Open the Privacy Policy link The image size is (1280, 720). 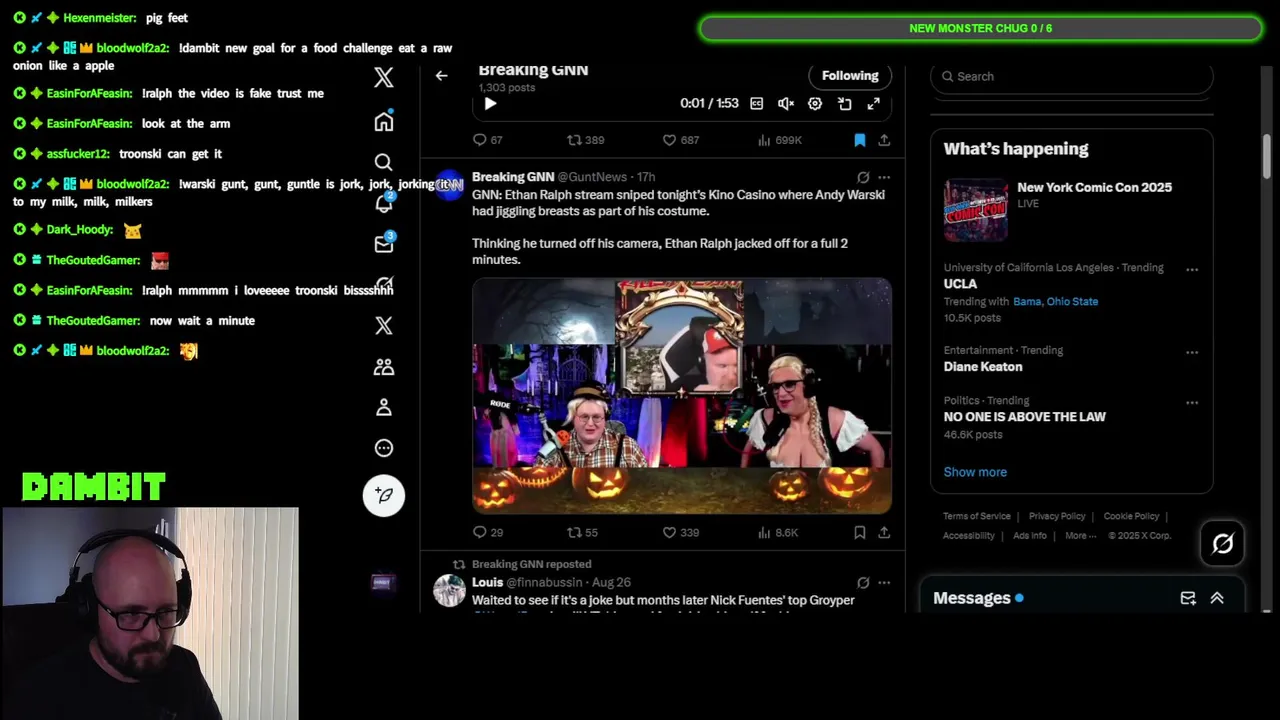coord(1057,516)
